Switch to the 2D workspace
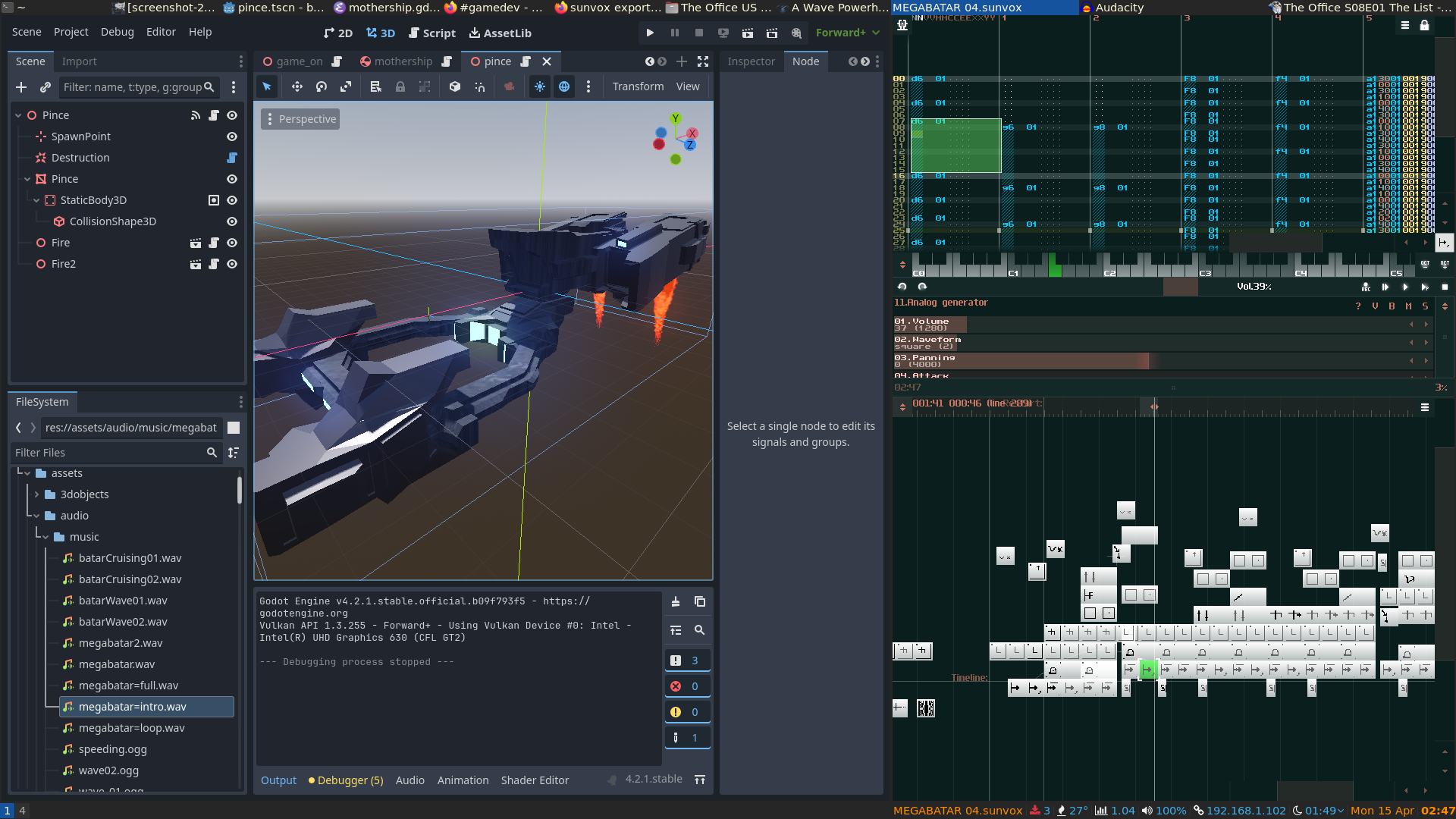 click(x=338, y=33)
